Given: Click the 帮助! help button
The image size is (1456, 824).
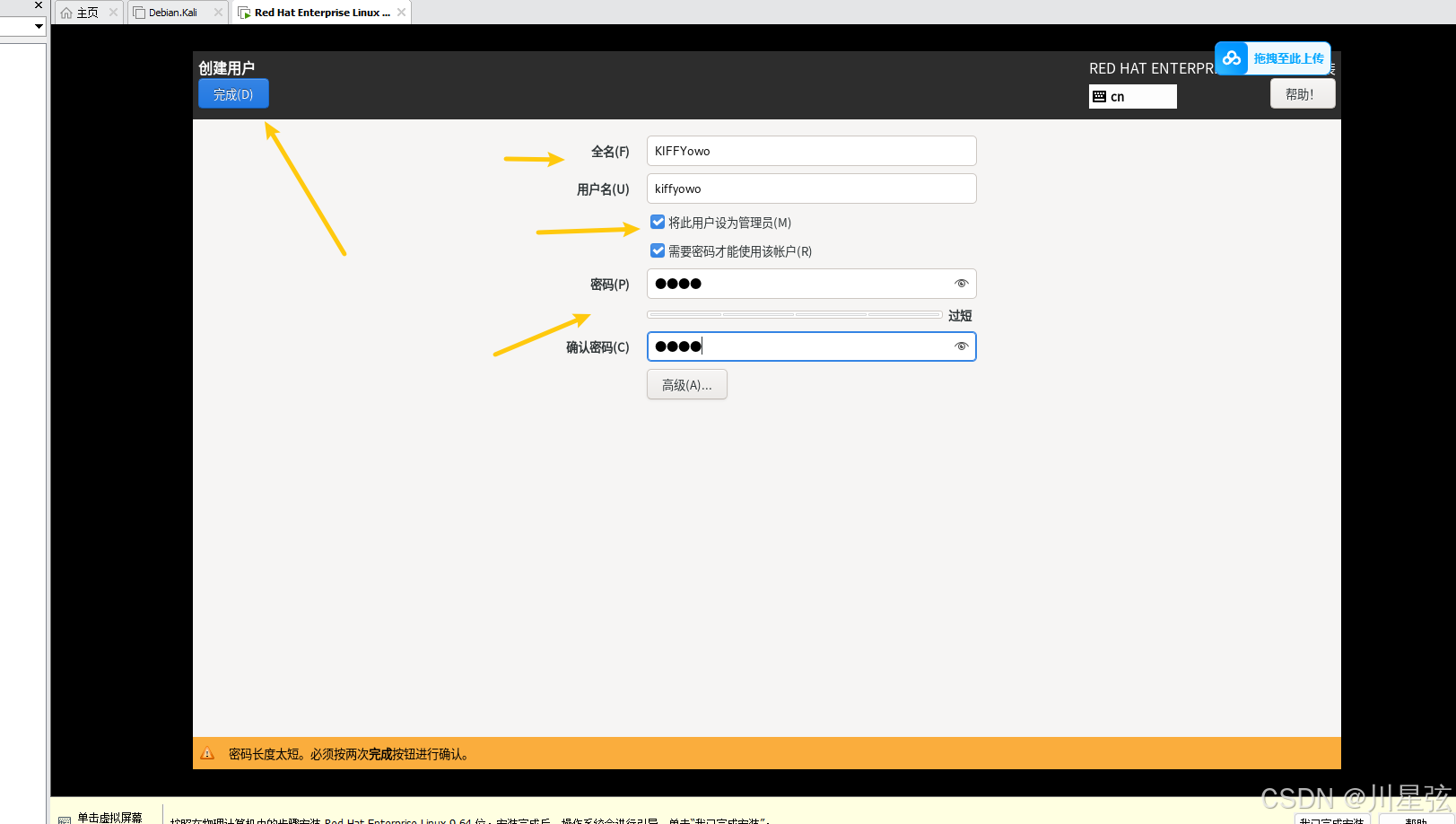Looking at the screenshot, I should (x=1302, y=94).
